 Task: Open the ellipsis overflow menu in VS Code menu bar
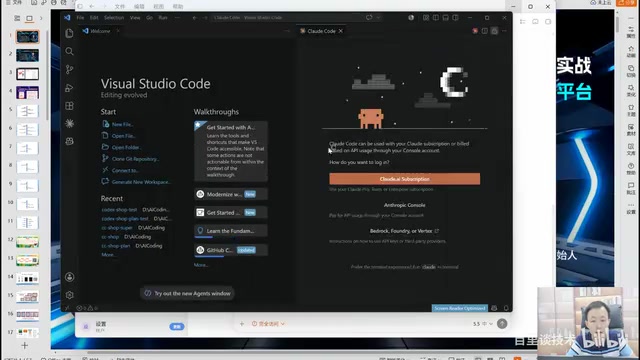[177, 18]
